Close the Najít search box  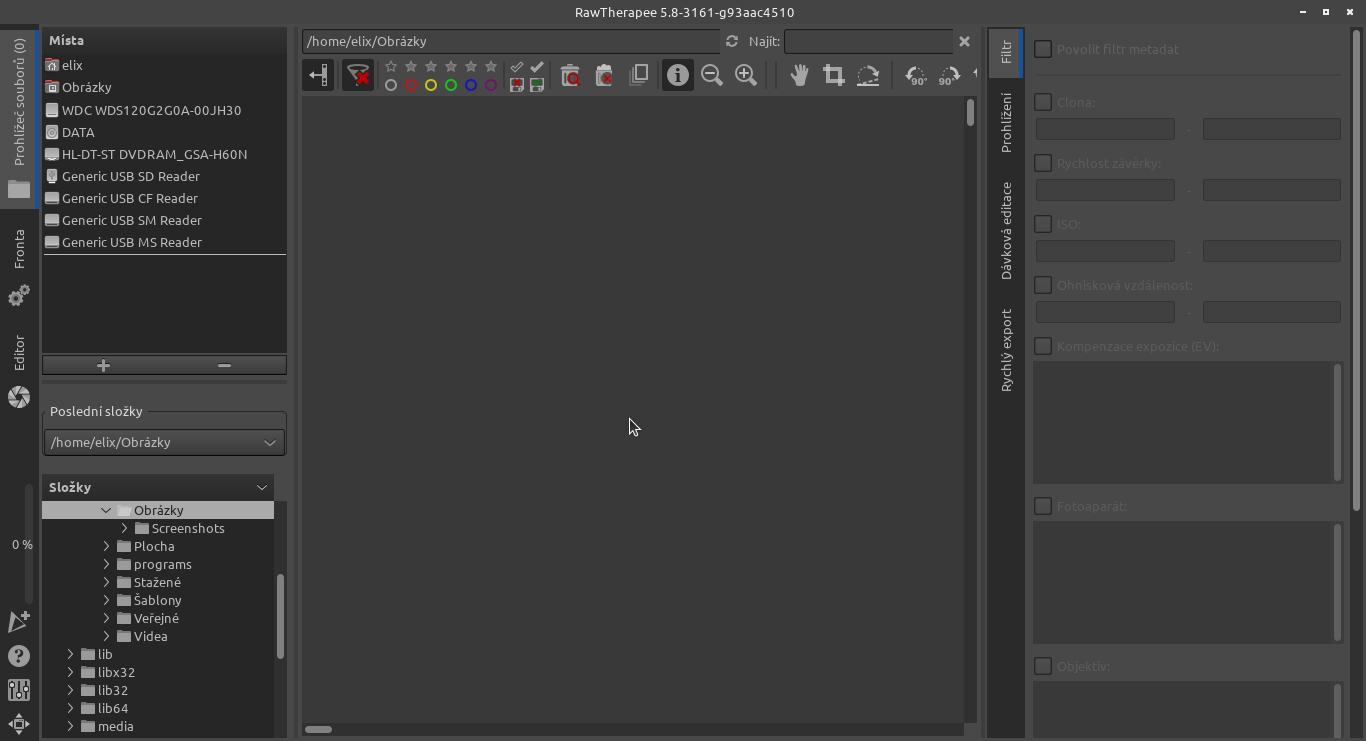coord(964,41)
